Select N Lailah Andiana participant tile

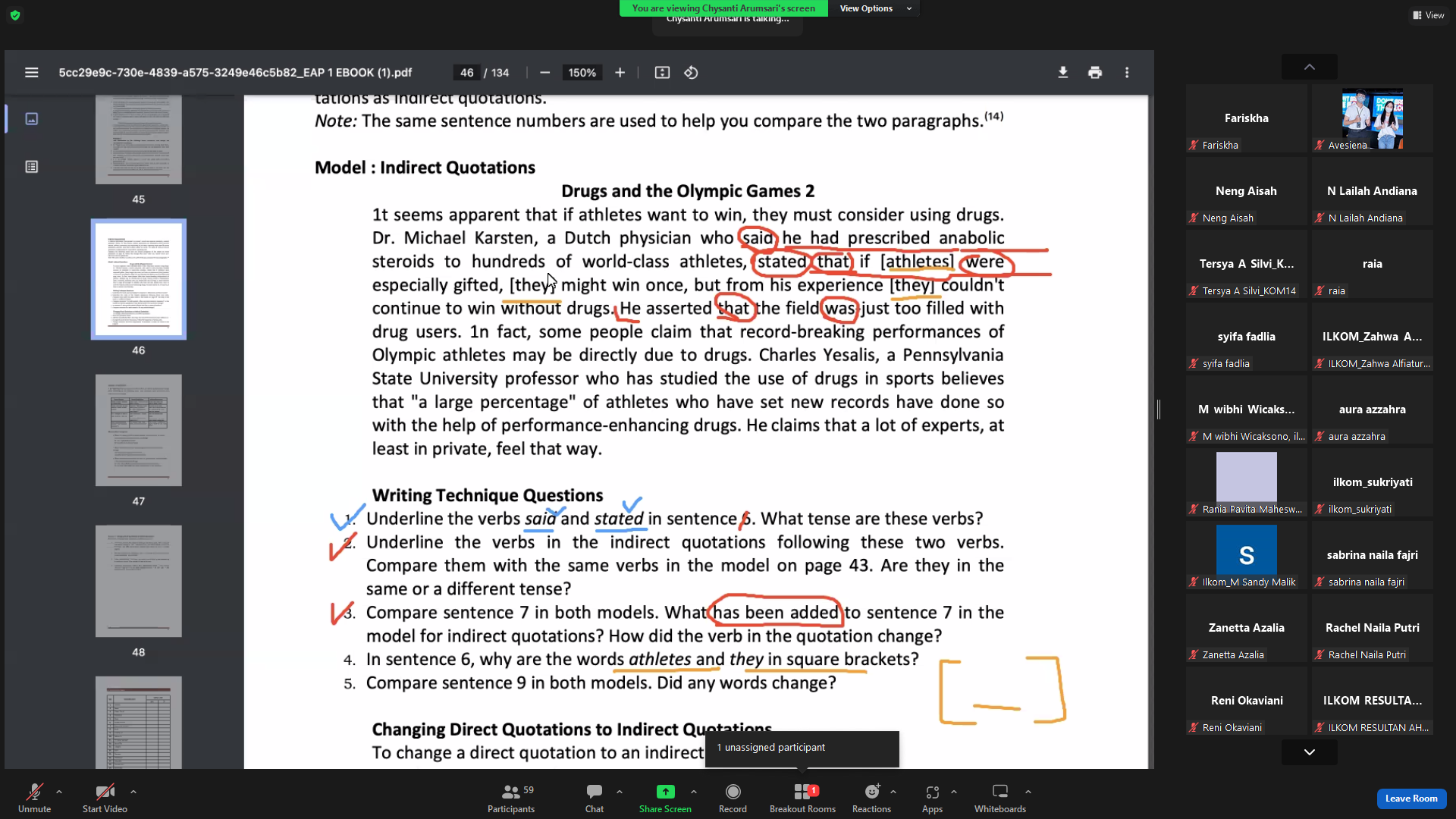1372,191
